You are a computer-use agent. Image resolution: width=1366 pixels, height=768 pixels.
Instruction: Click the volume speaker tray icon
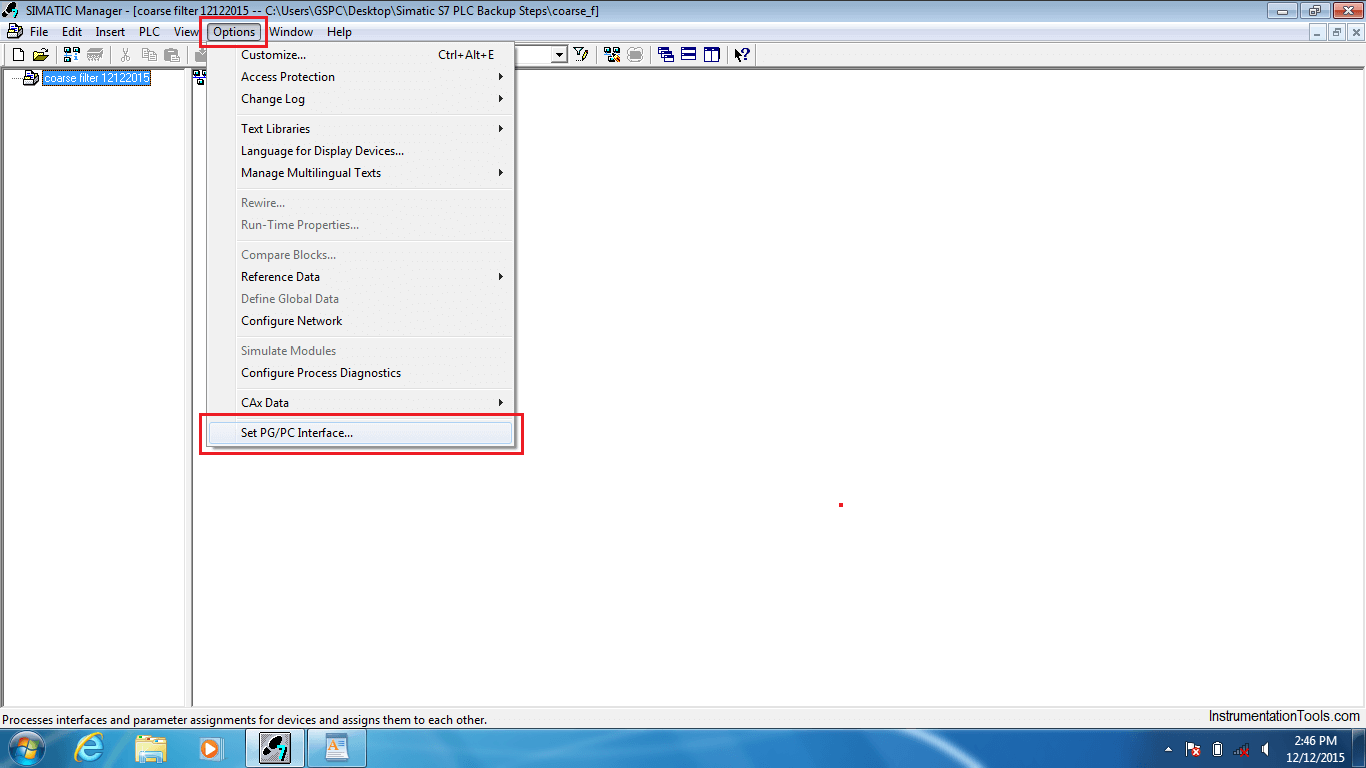(1265, 749)
